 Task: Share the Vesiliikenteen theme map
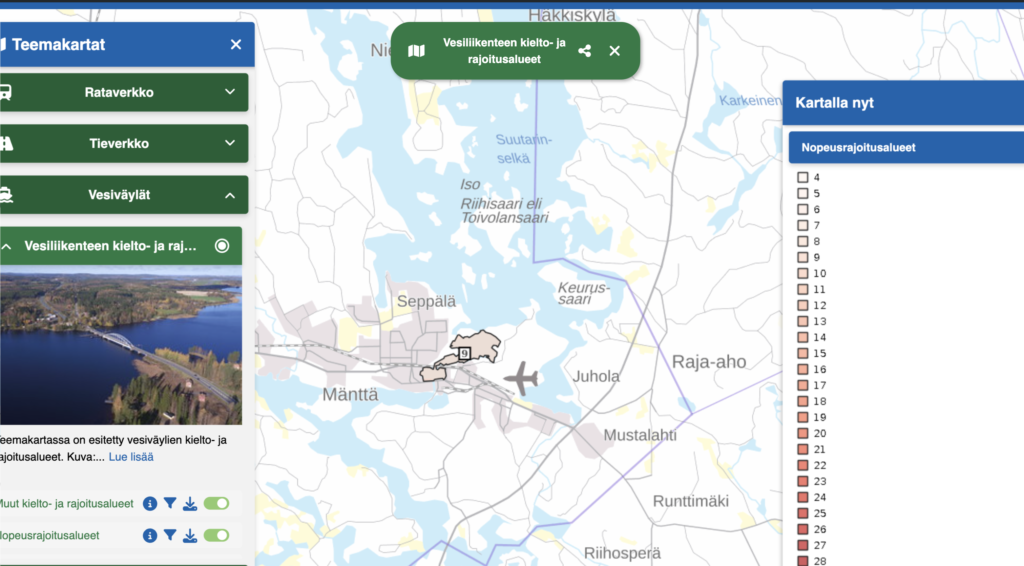click(585, 51)
